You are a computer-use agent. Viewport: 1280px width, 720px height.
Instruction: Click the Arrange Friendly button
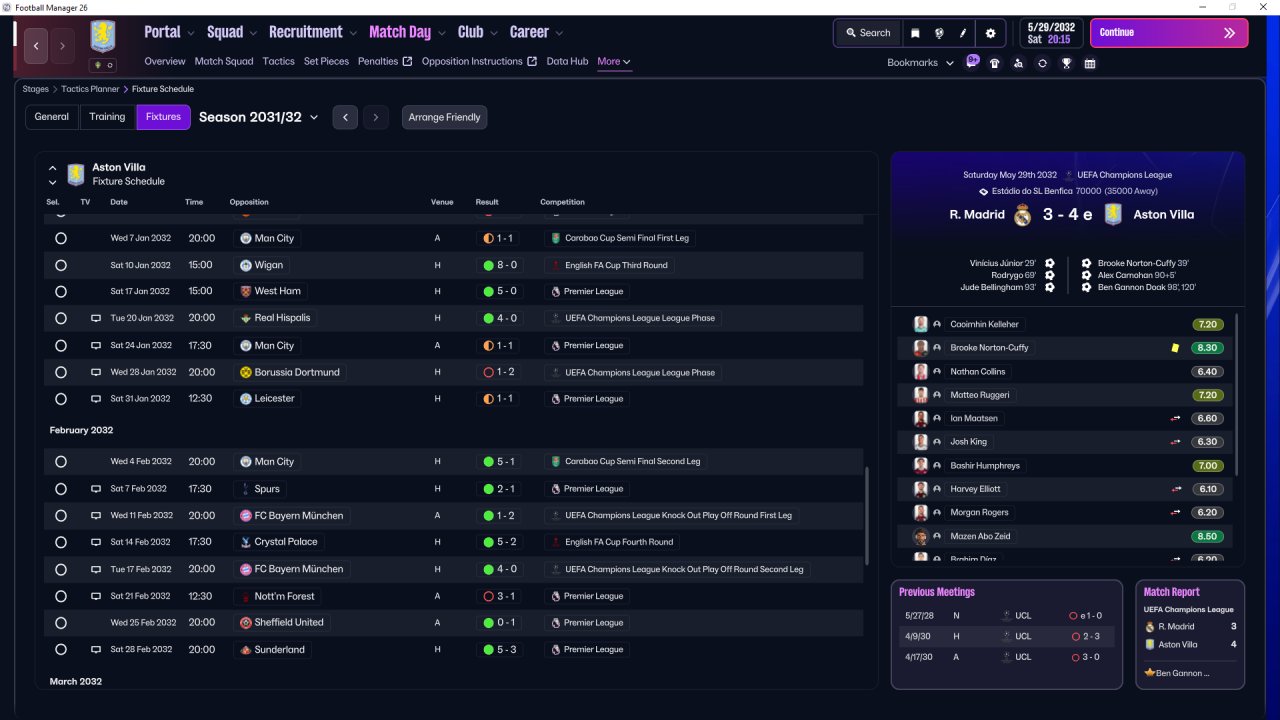click(x=444, y=117)
